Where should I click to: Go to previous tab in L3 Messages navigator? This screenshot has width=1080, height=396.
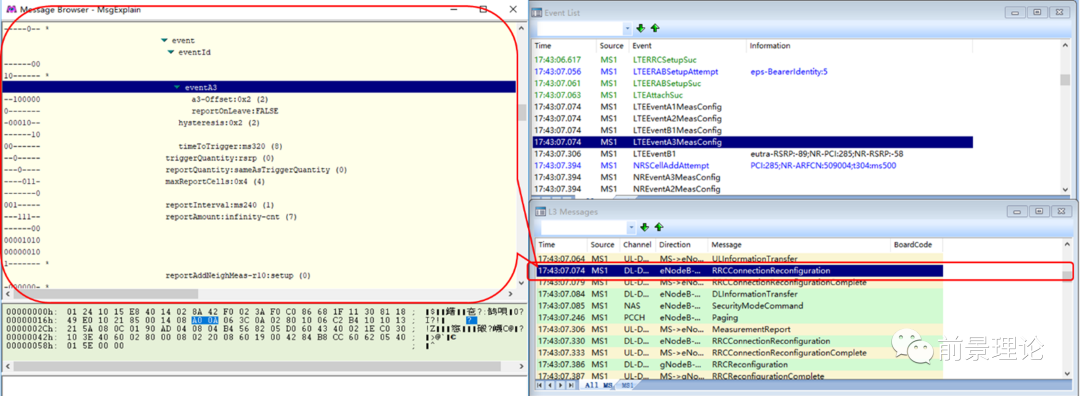[x=549, y=386]
